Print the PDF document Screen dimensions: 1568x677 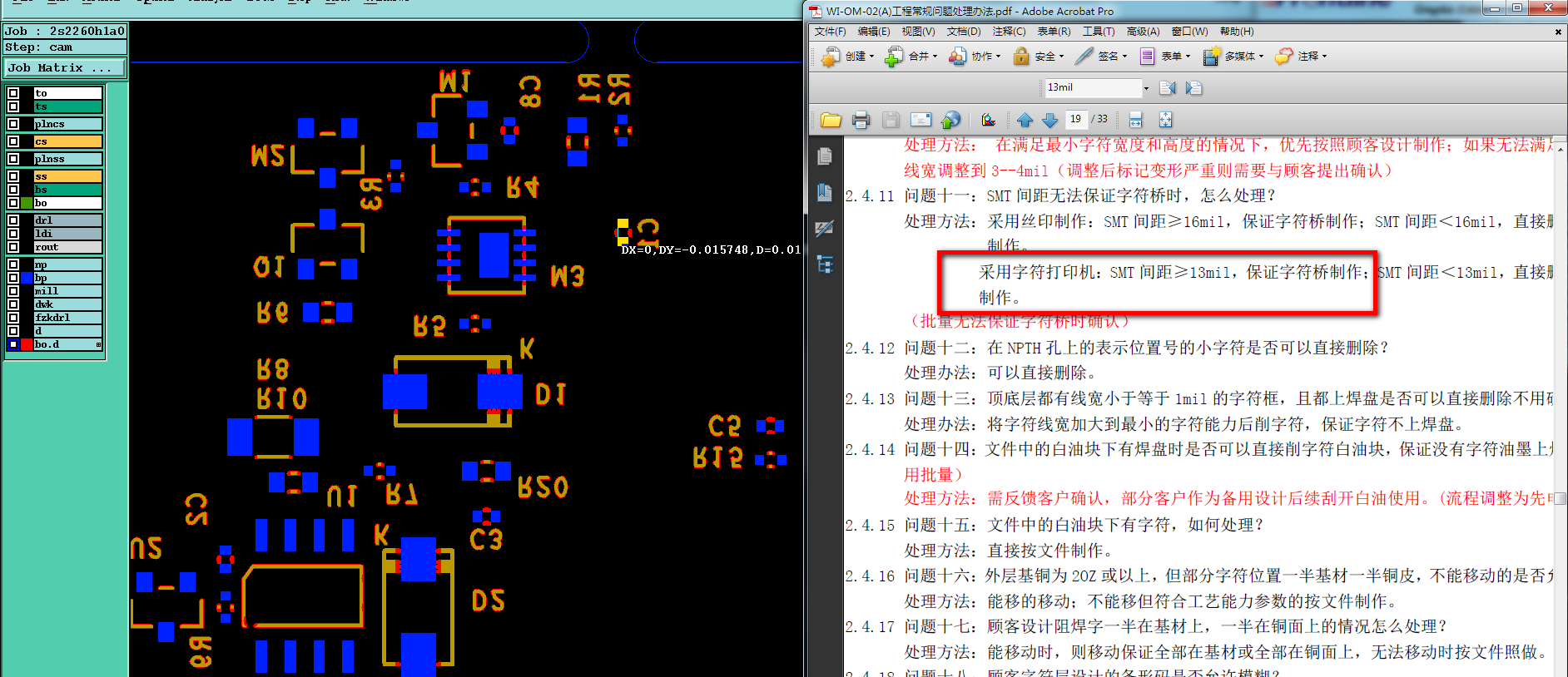click(861, 120)
